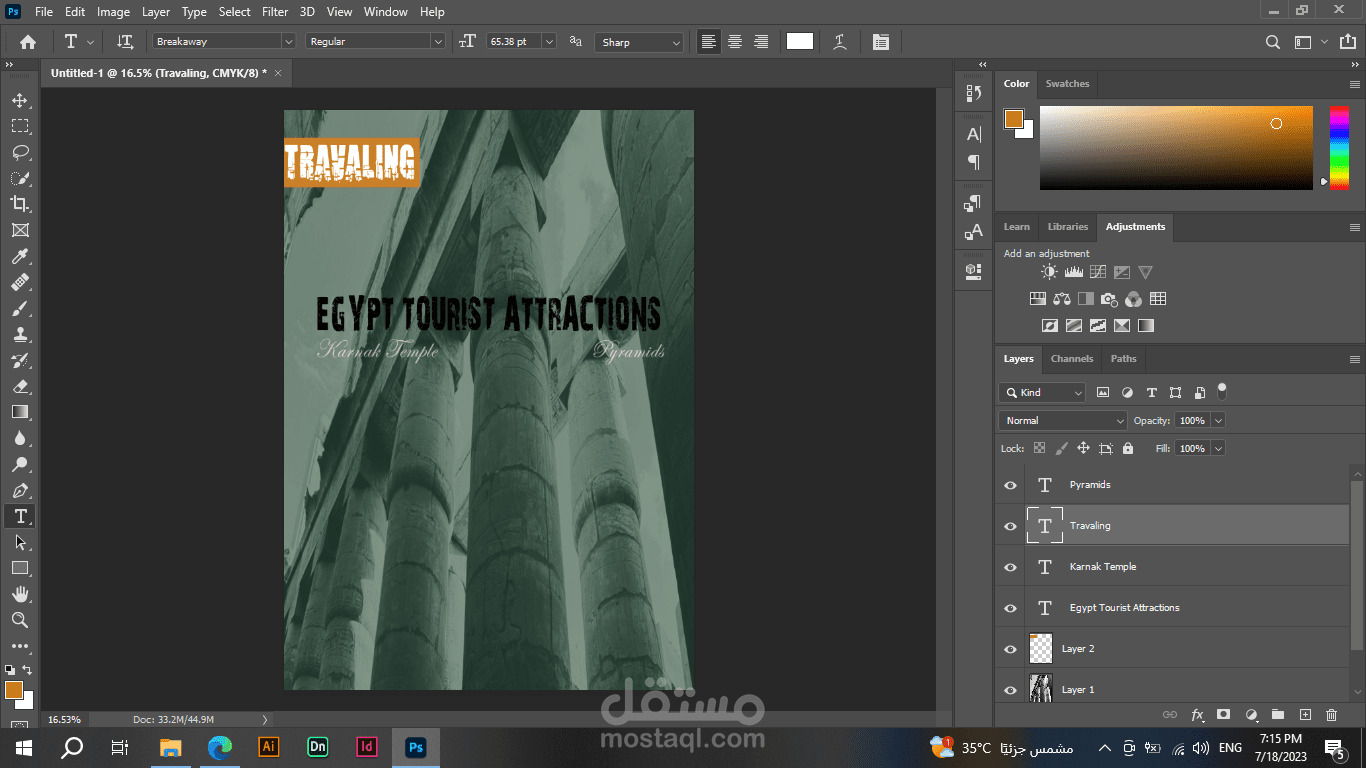Open the Image menu
The height and width of the screenshot is (768, 1366).
click(x=113, y=12)
